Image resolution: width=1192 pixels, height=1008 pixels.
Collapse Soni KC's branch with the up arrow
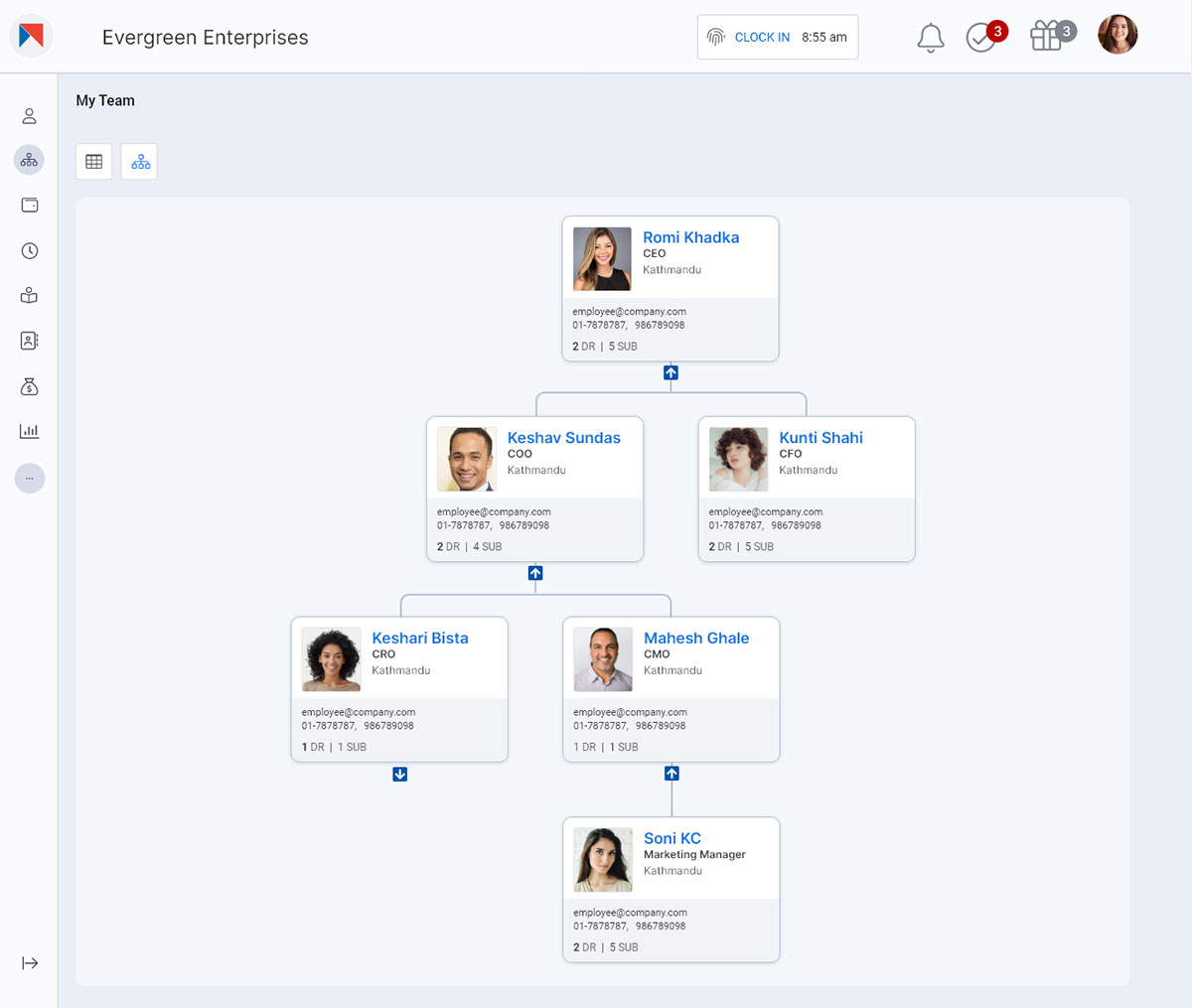[670, 774]
